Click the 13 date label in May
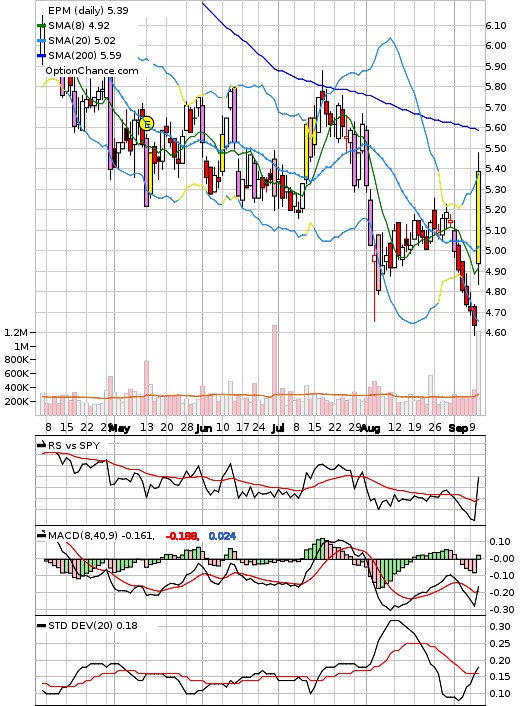Screen dimensions: 526x706 [x=146, y=427]
